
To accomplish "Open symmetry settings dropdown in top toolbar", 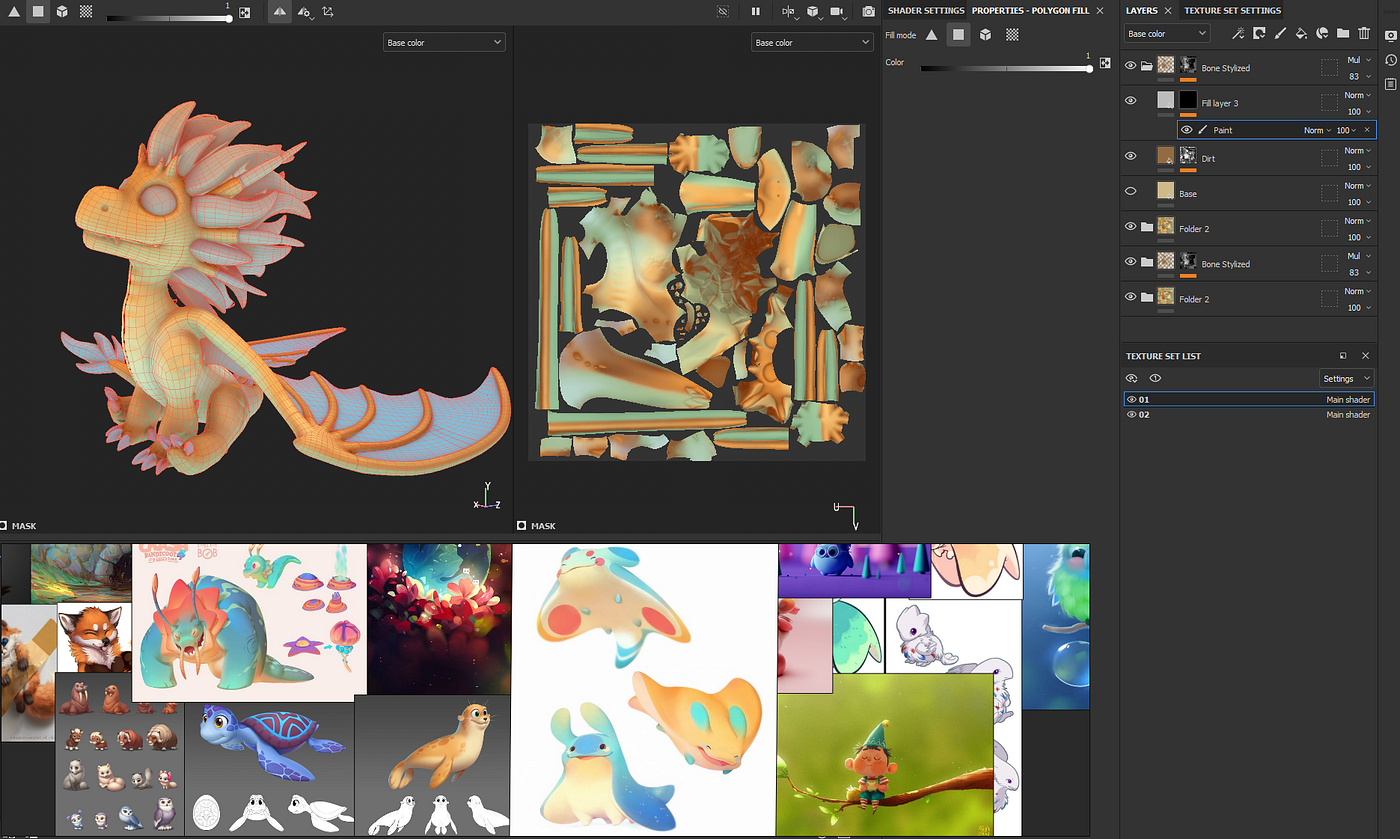I will 304,13.
